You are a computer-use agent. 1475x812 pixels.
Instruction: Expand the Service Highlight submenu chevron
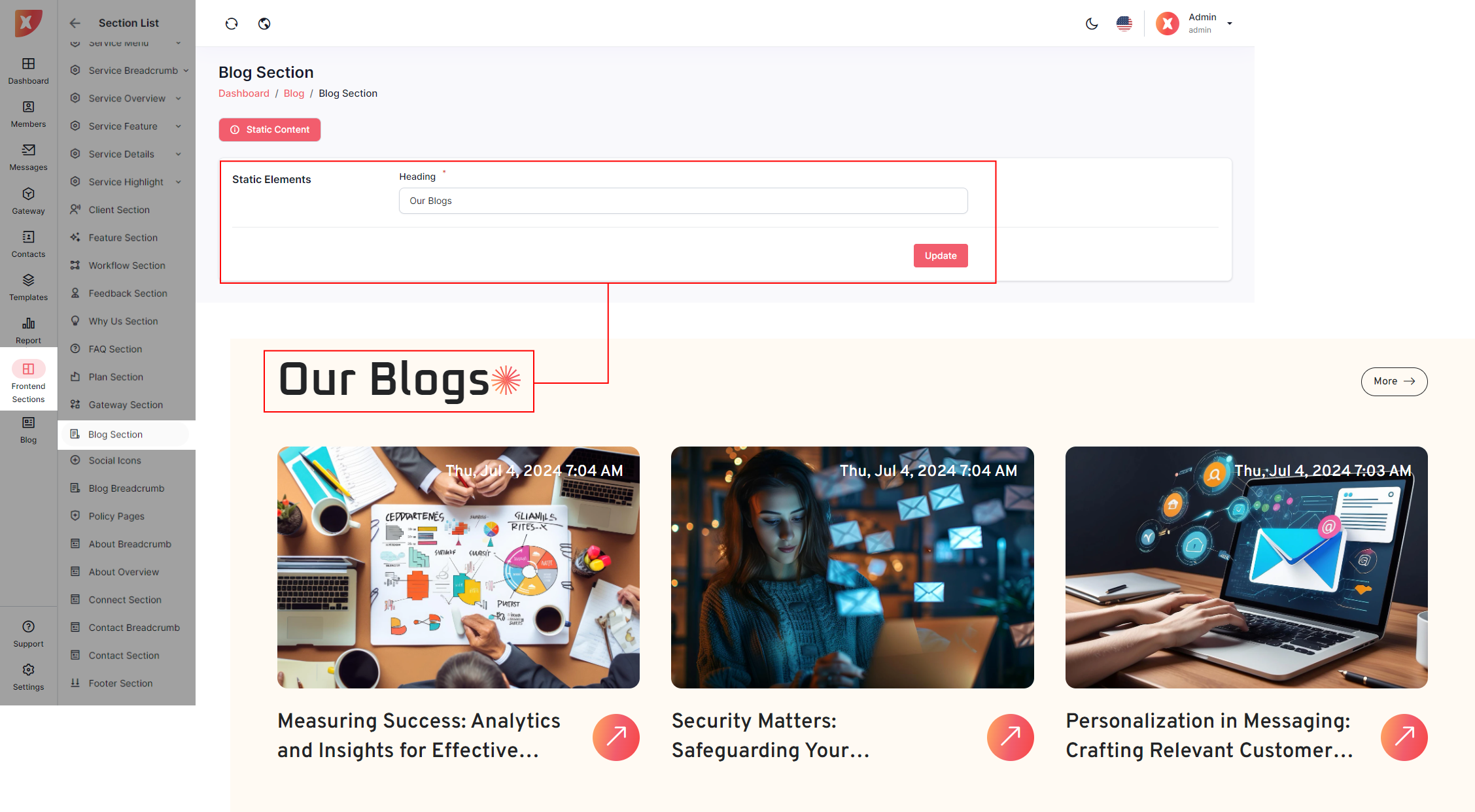(x=178, y=182)
